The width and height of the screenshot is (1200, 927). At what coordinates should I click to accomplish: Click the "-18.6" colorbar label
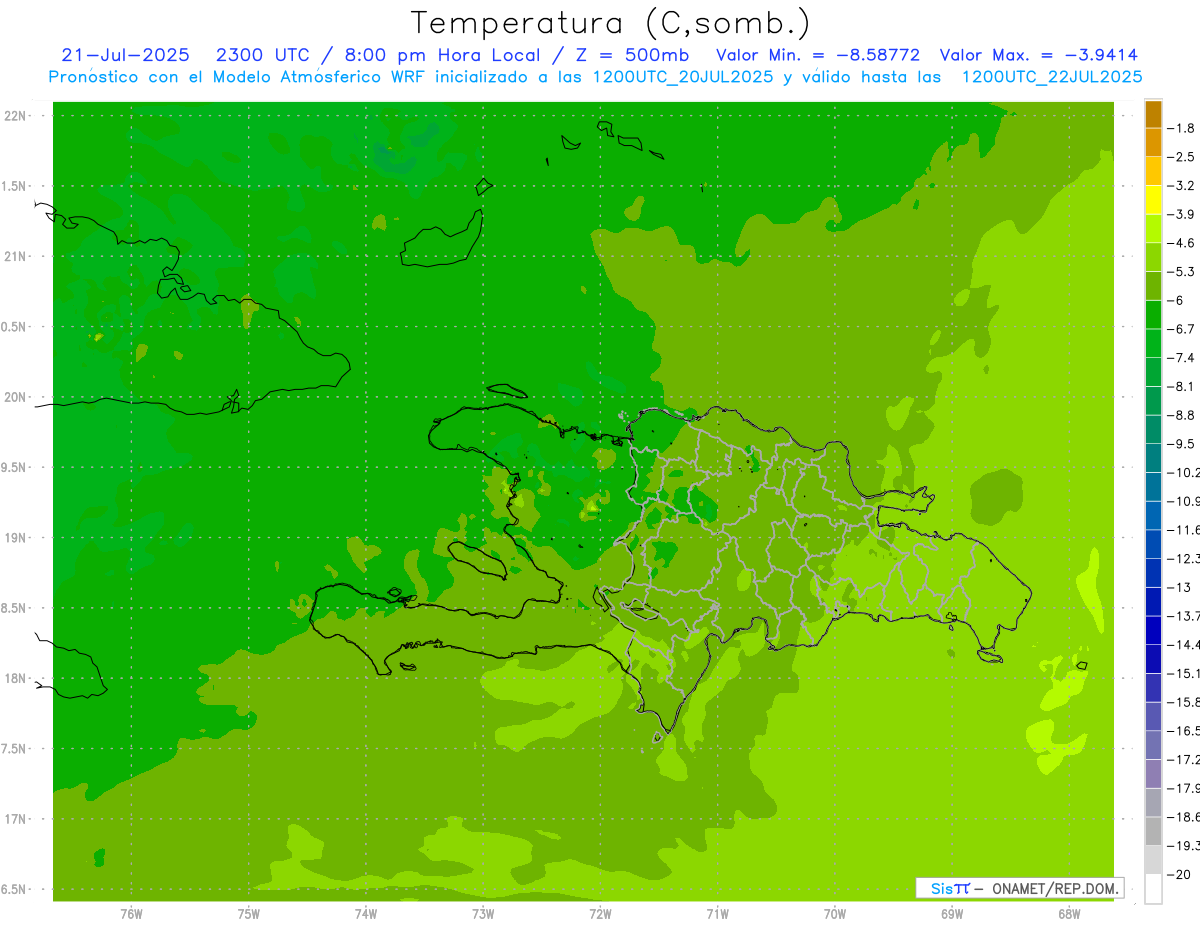point(1185,817)
